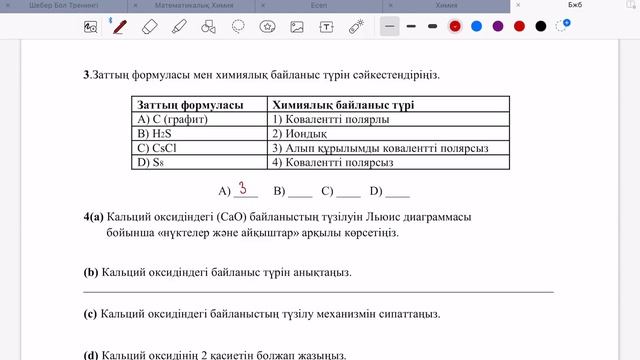Click the cell "4) Ковалентті полярсыз"
This screenshot has height=360, width=640.
(388, 162)
